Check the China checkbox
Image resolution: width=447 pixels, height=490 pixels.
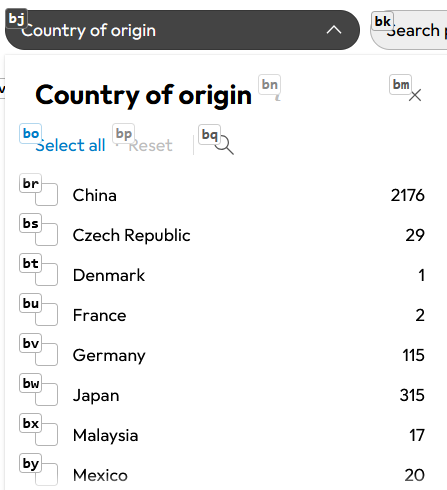[x=47, y=195]
